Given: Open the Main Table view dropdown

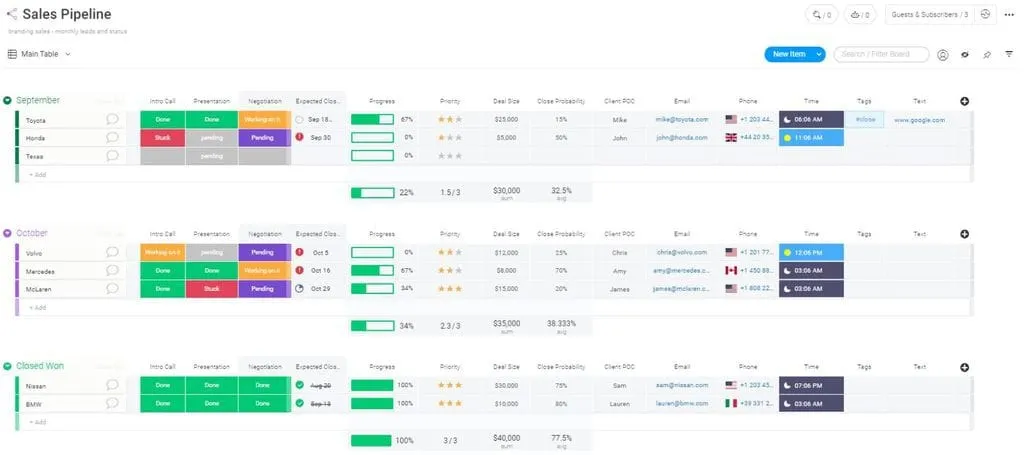Looking at the screenshot, I should coord(39,54).
